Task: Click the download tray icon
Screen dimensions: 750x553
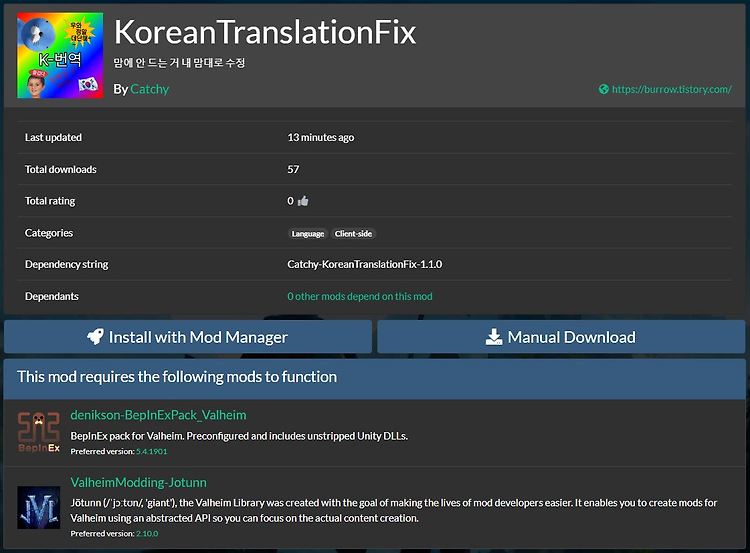Action: [x=494, y=337]
